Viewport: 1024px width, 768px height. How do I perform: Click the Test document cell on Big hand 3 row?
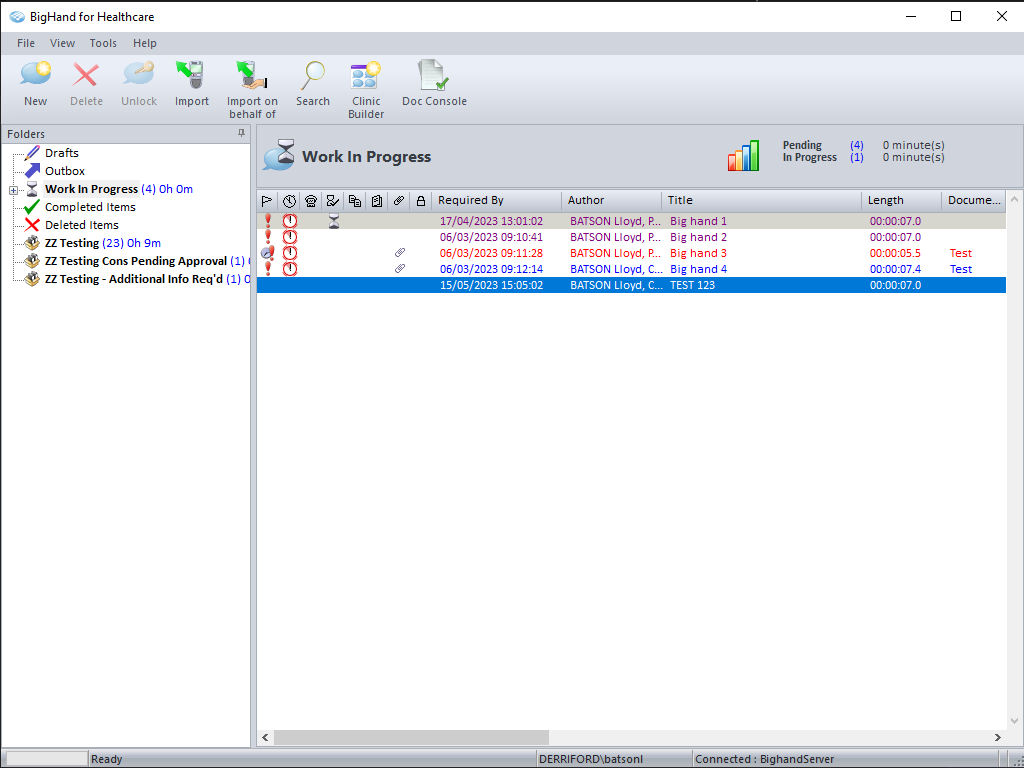point(961,253)
